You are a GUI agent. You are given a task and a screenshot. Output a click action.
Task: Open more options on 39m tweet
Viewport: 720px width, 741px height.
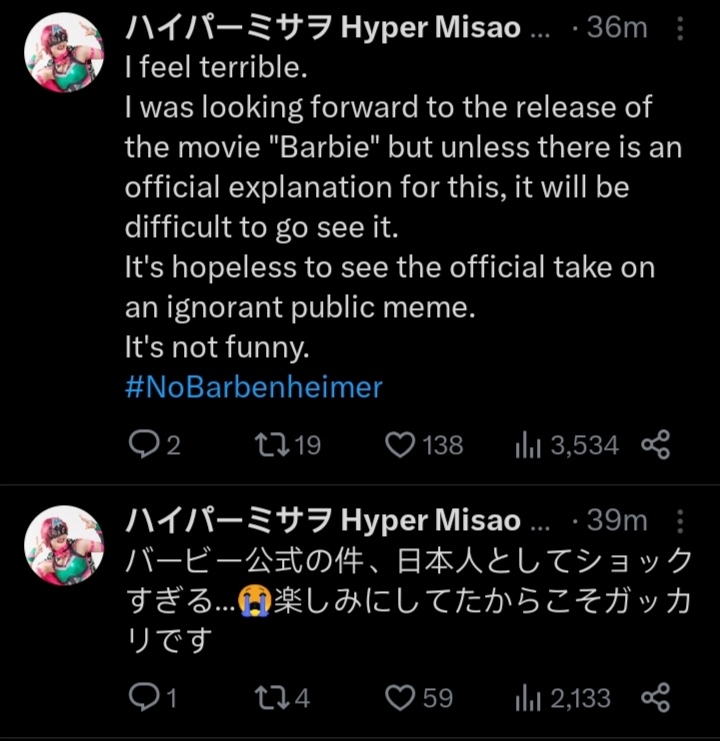(x=681, y=521)
